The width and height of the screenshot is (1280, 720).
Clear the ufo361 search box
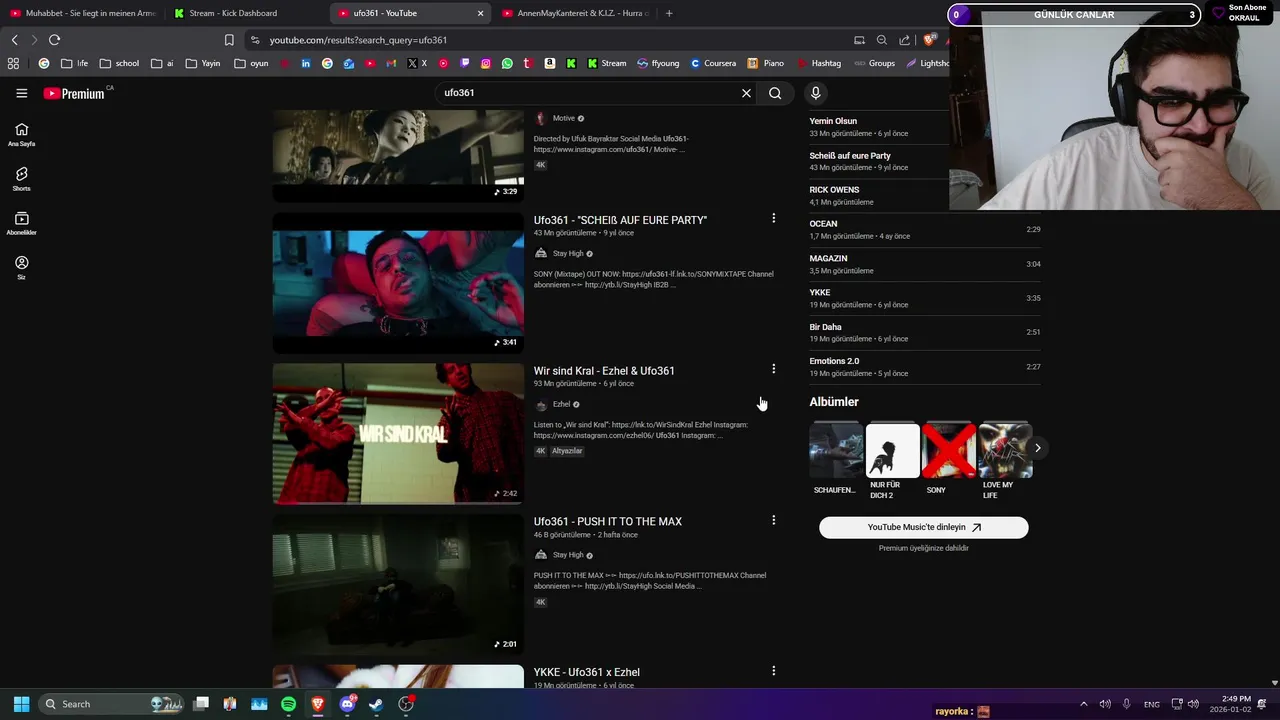pos(746,93)
